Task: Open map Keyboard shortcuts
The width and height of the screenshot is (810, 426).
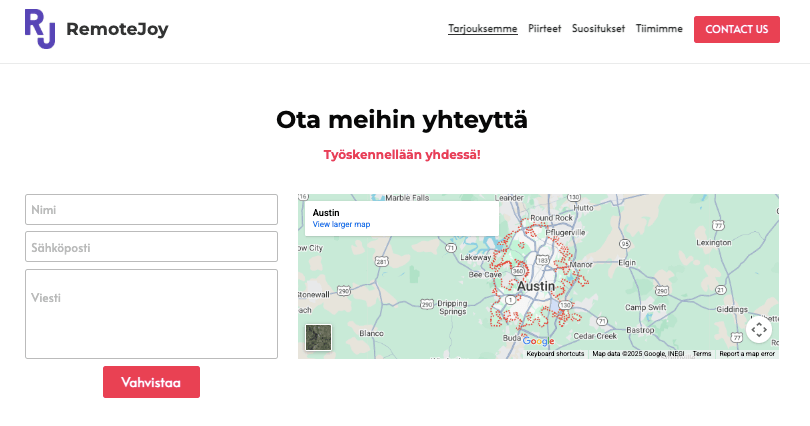Action: click(555, 354)
